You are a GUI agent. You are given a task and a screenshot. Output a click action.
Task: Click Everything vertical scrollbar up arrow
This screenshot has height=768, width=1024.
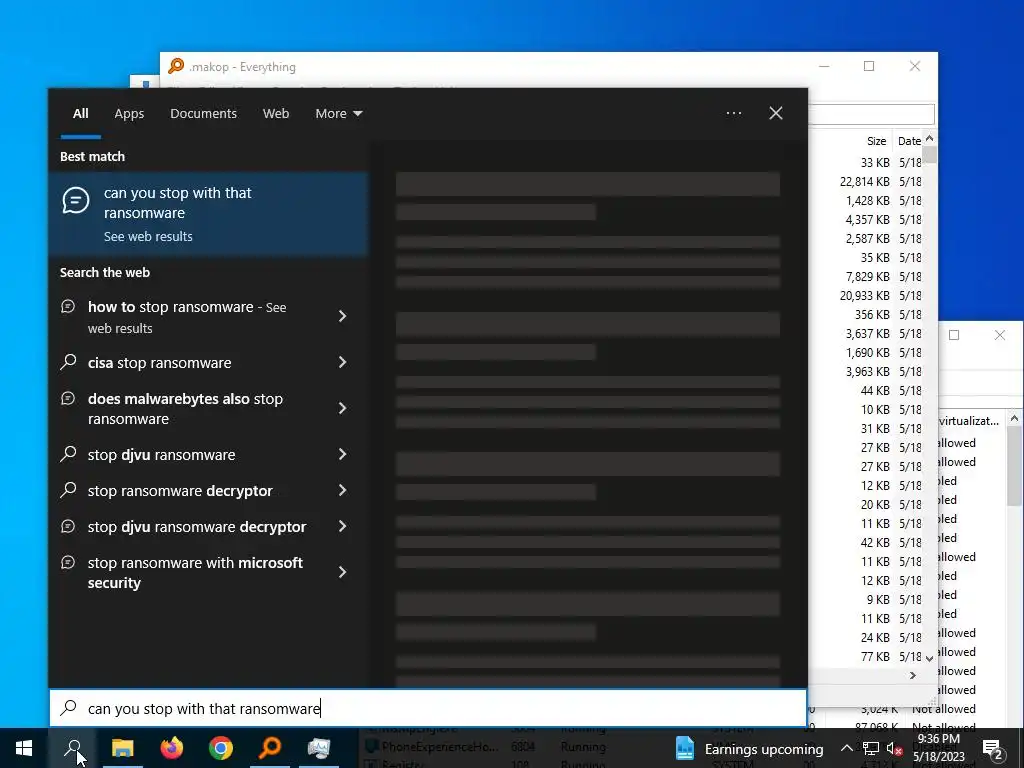click(x=929, y=138)
